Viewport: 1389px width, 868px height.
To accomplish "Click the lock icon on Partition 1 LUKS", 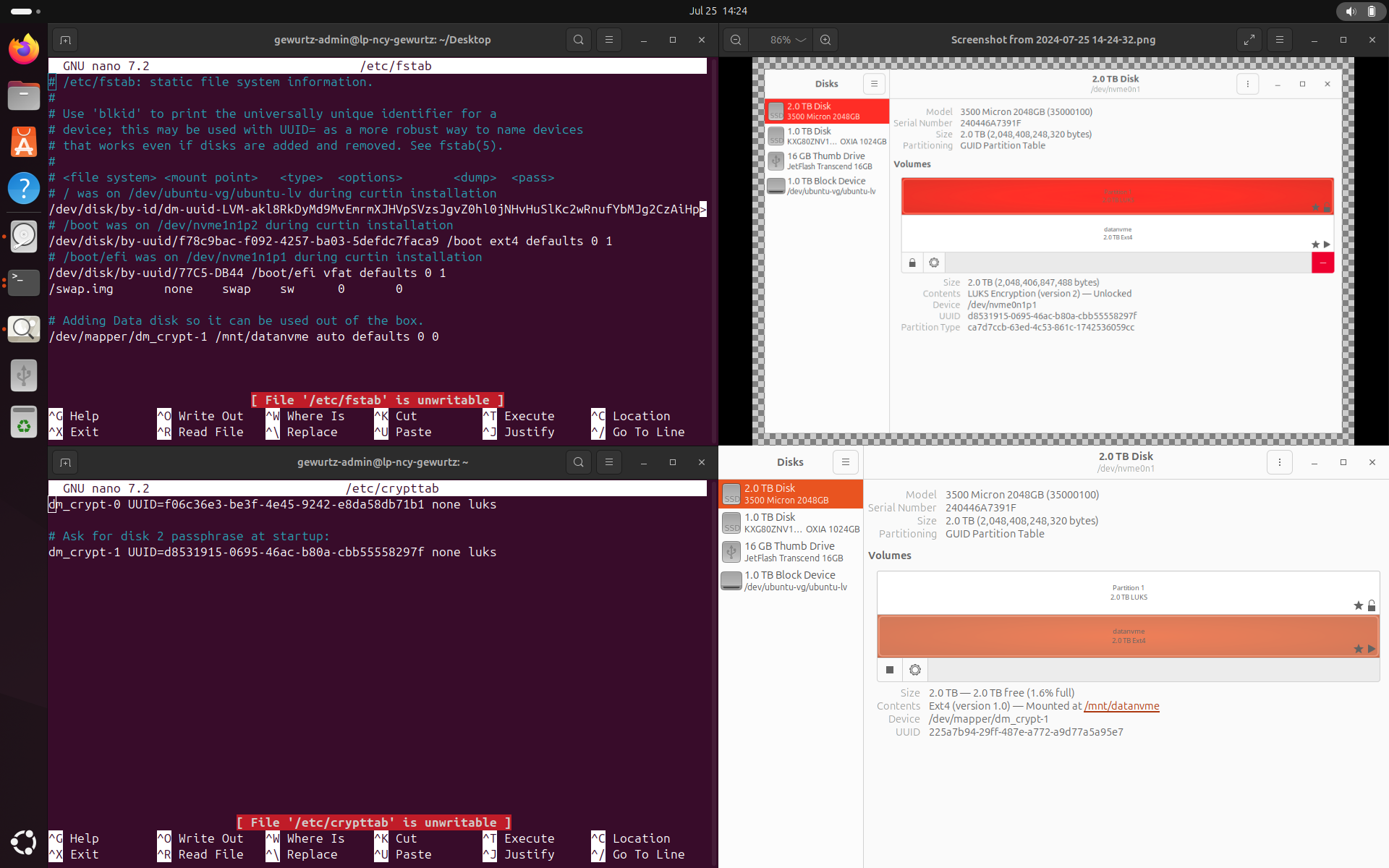I will 1372,606.
